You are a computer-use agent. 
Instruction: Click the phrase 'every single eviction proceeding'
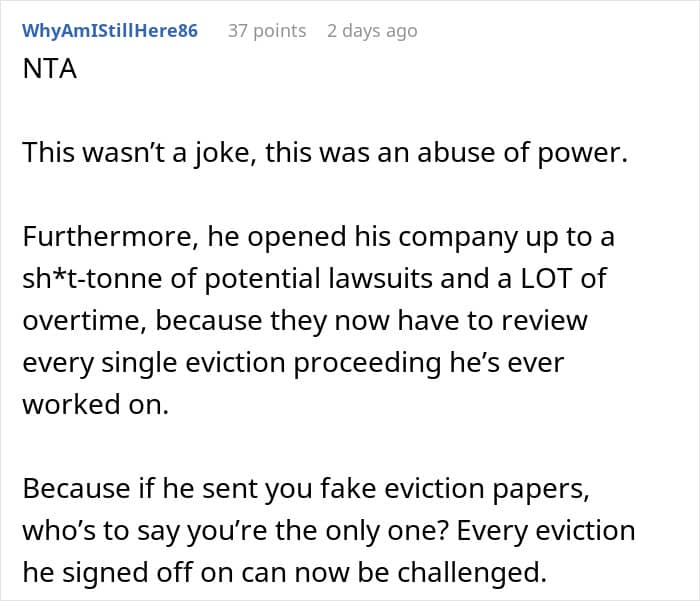(232, 363)
